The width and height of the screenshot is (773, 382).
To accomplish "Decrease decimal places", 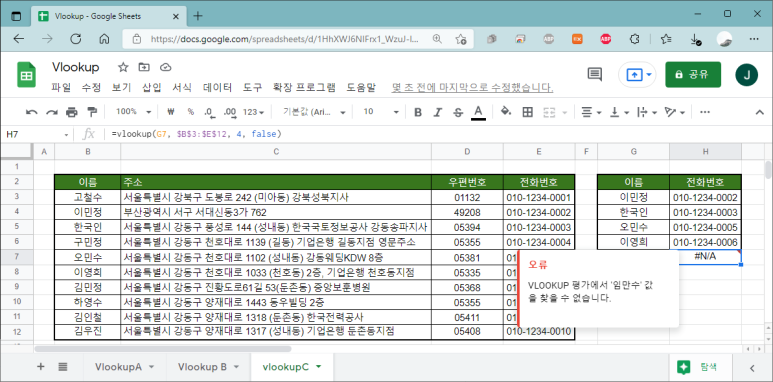I will pos(210,112).
